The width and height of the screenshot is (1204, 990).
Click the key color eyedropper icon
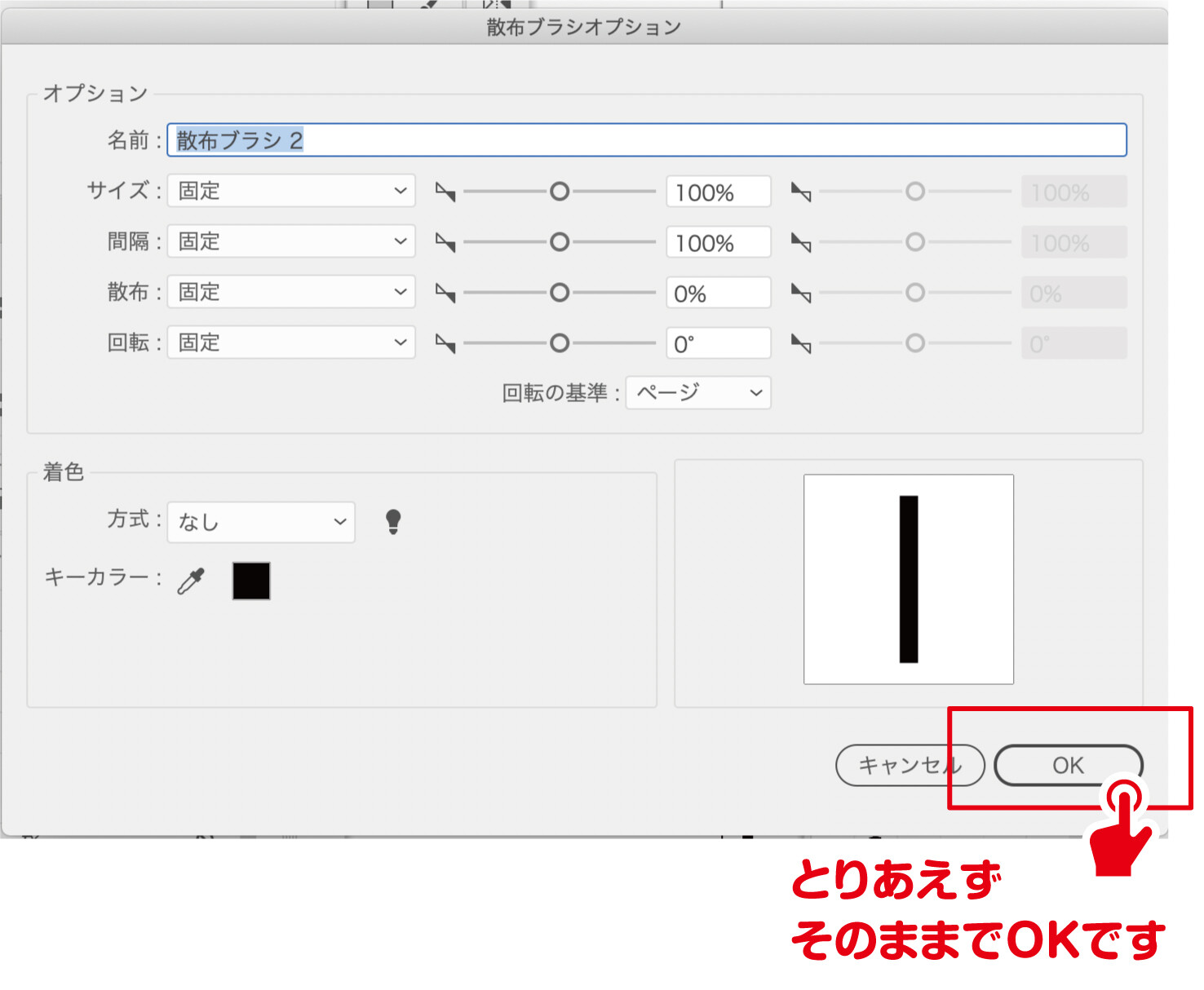pos(191,581)
